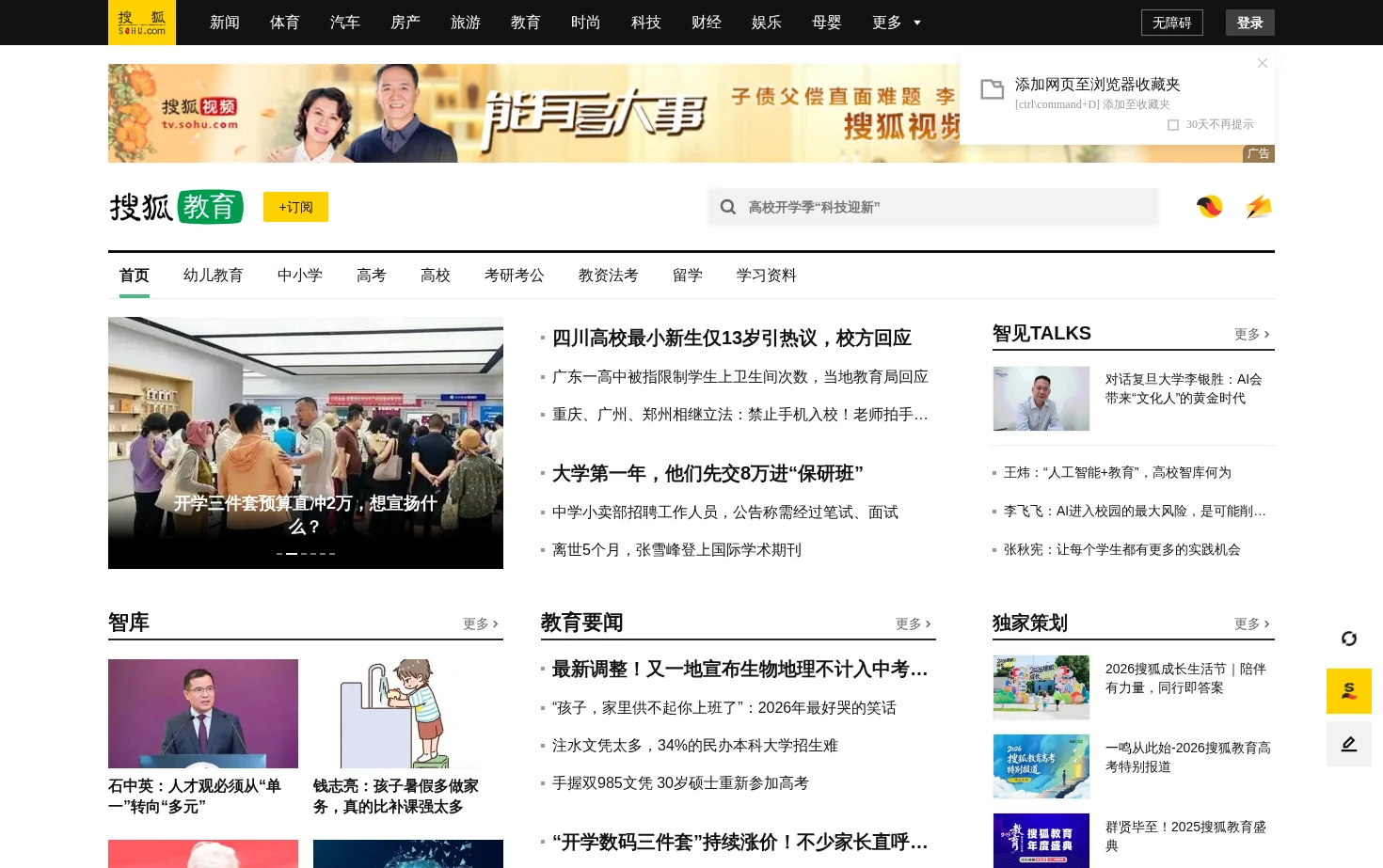This screenshot has height=868, width=1383.
Task: Open 张秋宪：让每个学生都有更多的实践机会
Action: [x=1122, y=550]
